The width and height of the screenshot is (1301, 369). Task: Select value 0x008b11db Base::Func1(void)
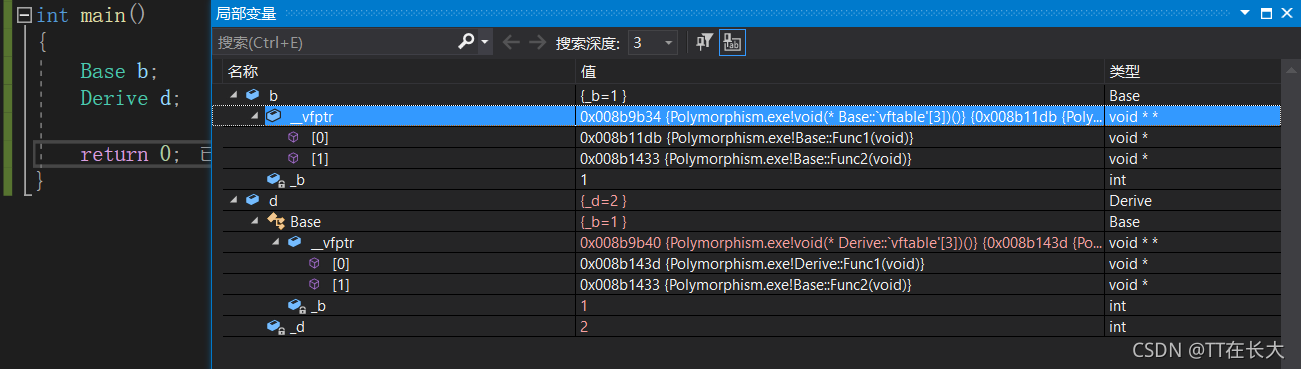[746, 137]
